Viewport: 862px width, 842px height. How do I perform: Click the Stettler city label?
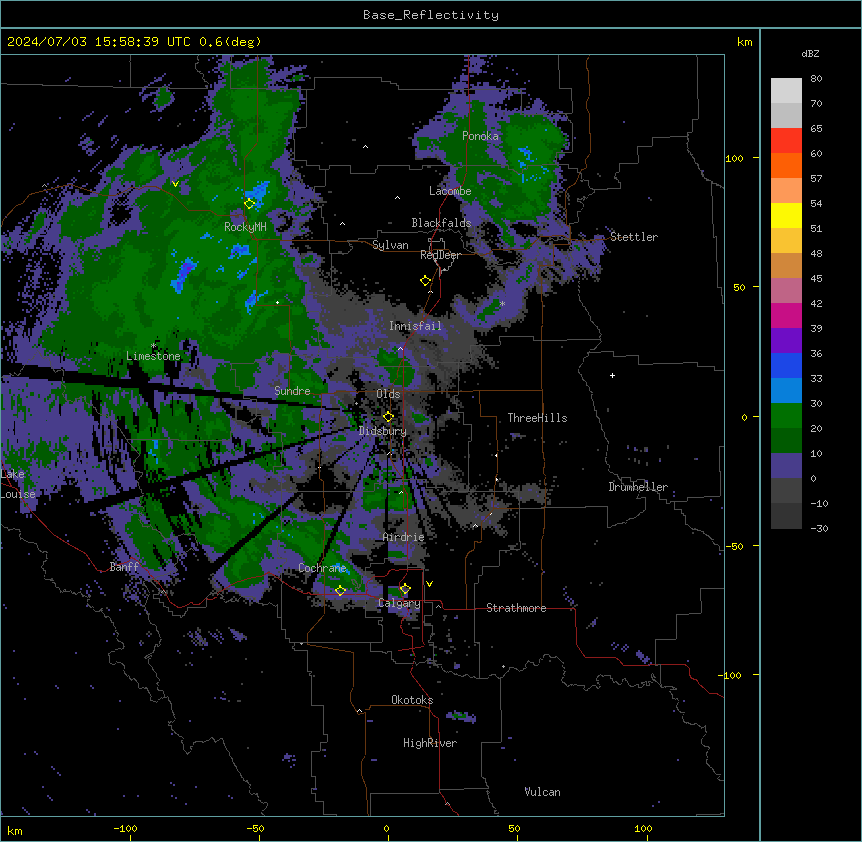coord(634,237)
